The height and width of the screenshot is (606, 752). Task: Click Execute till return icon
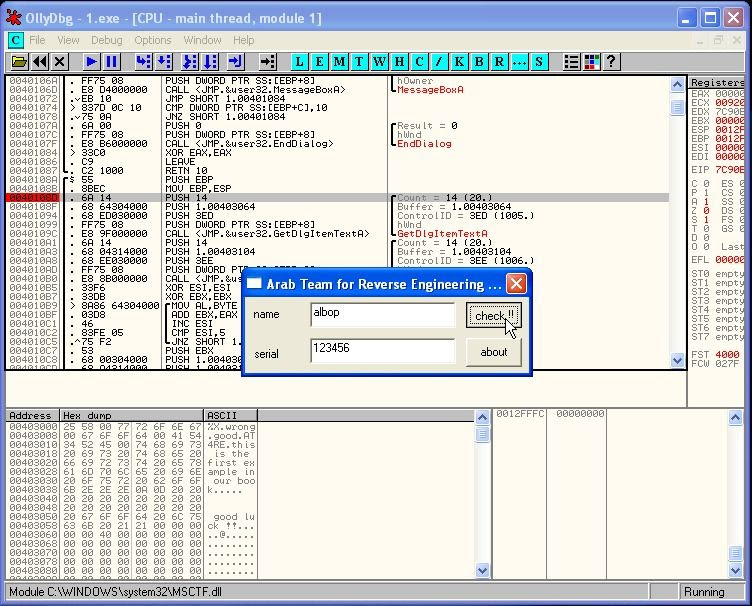click(x=235, y=61)
